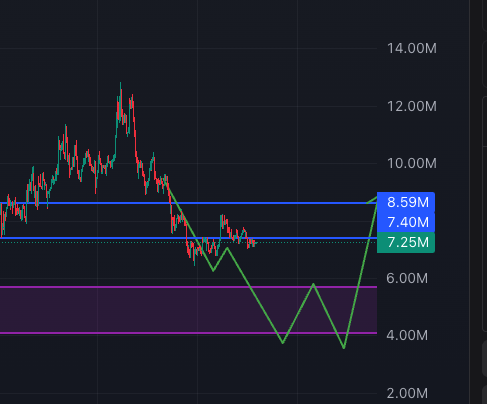The height and width of the screenshot is (404, 487).
Task: Click the 7.25M green current price label
Action: (406, 242)
